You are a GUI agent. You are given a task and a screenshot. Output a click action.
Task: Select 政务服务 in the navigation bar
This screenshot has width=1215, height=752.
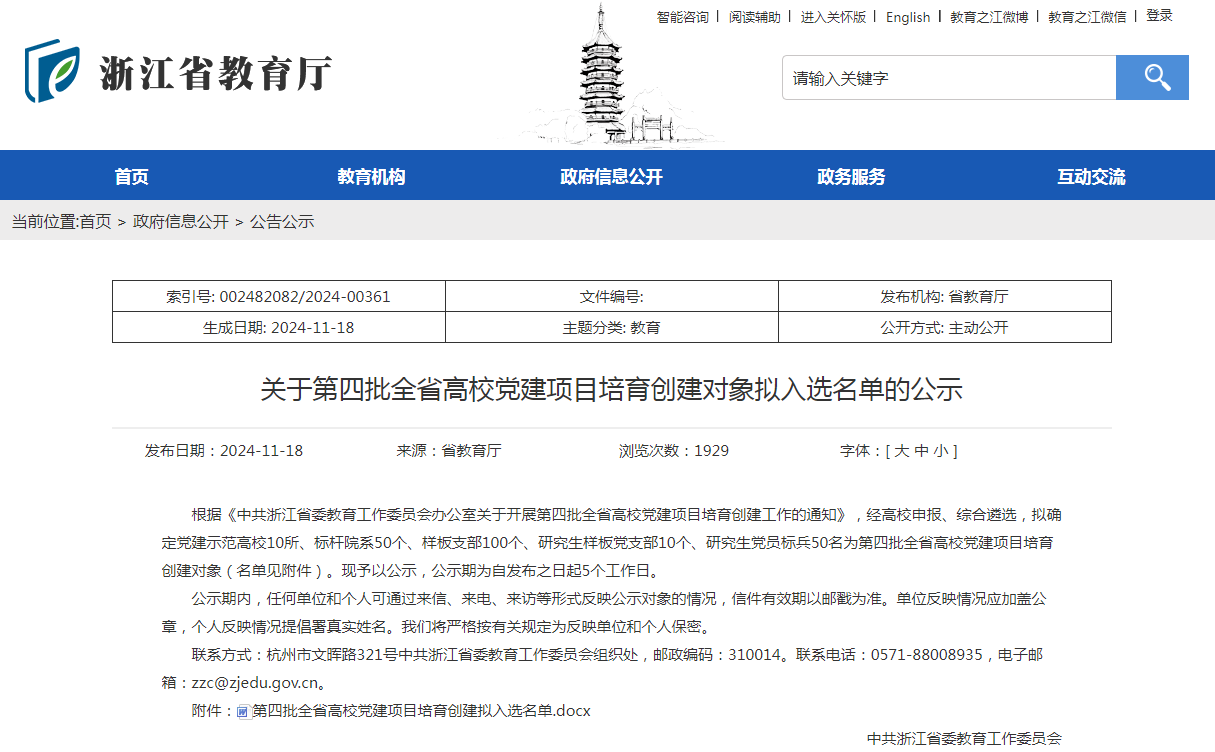pyautogui.click(x=851, y=177)
